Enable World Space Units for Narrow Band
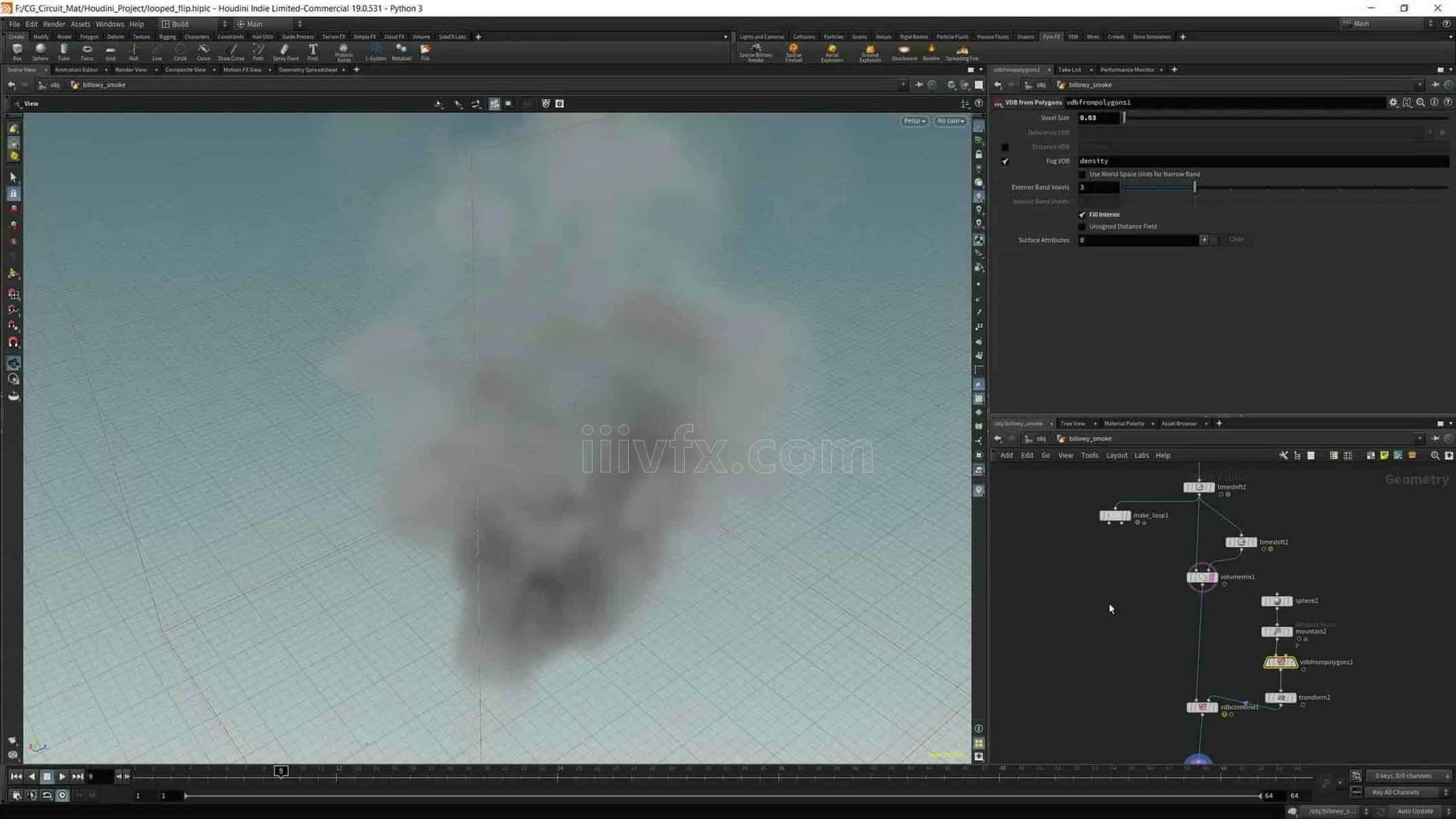 [1082, 174]
